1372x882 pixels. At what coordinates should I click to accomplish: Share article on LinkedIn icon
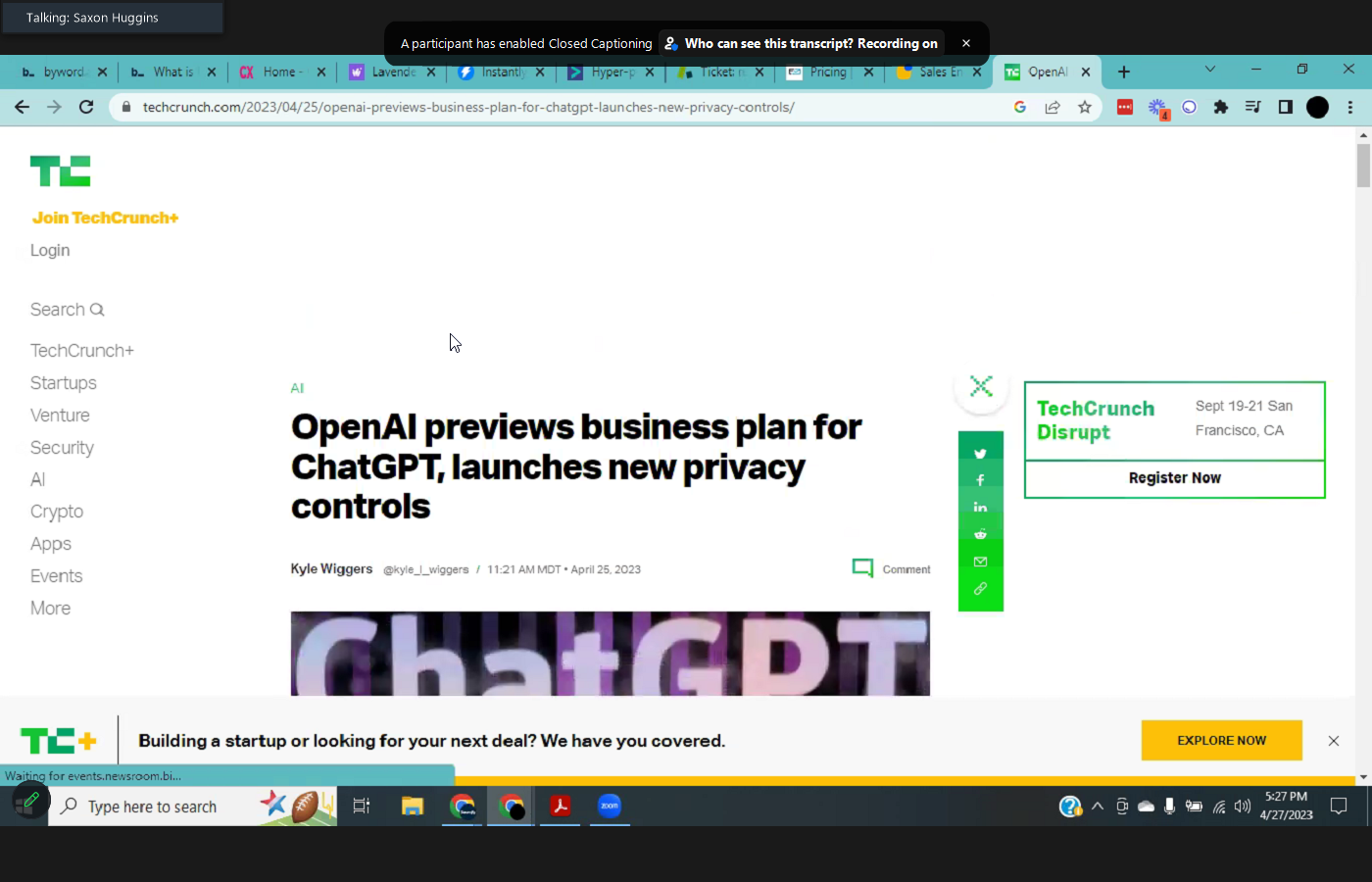(980, 507)
